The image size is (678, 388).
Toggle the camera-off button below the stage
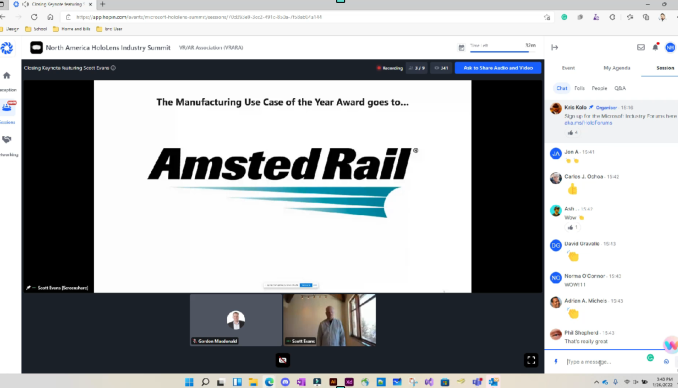click(x=283, y=360)
